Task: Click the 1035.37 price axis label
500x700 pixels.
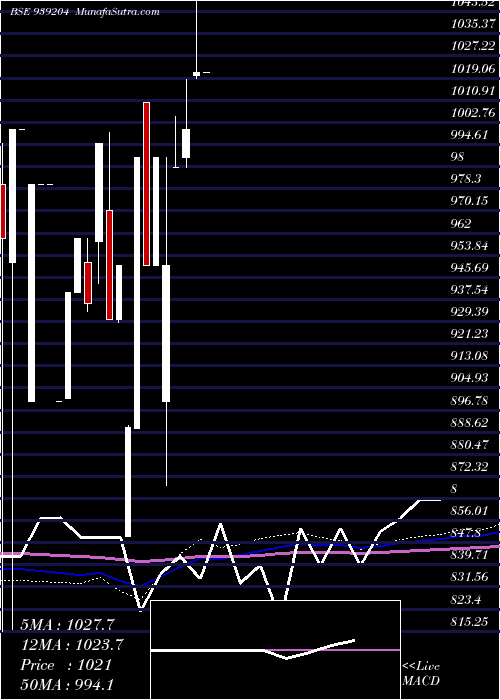Action: pos(473,24)
